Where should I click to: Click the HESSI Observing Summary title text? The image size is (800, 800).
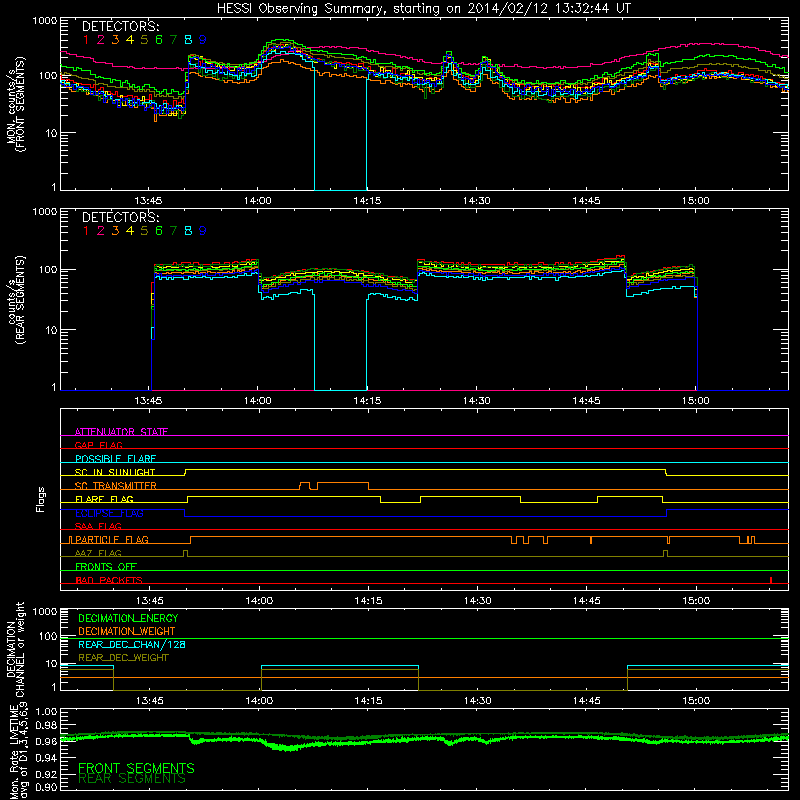[423, 9]
